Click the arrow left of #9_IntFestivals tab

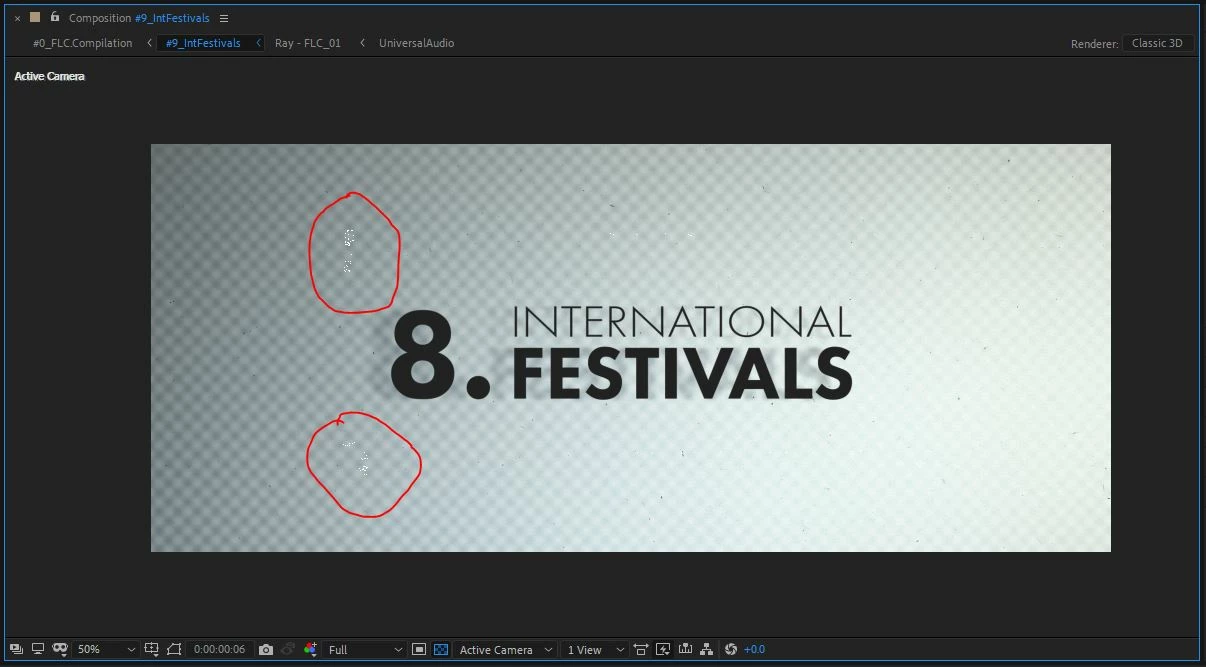tap(150, 43)
